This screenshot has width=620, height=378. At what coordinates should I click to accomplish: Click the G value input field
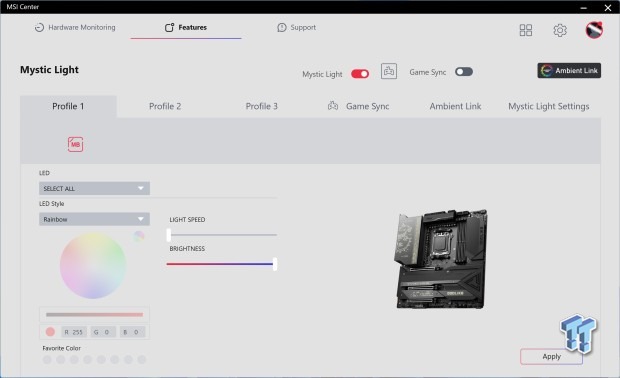pos(103,332)
